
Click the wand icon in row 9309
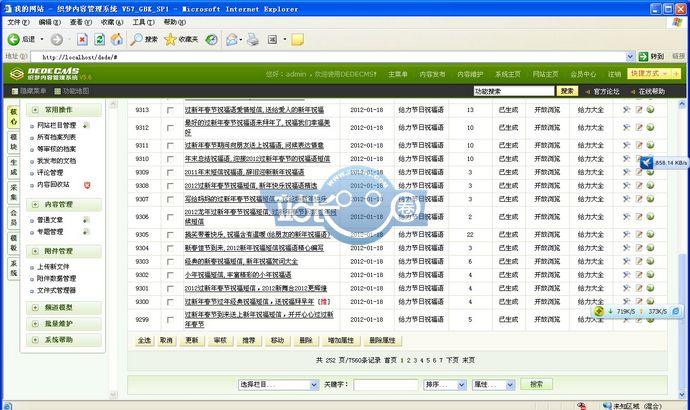pyautogui.click(x=626, y=172)
